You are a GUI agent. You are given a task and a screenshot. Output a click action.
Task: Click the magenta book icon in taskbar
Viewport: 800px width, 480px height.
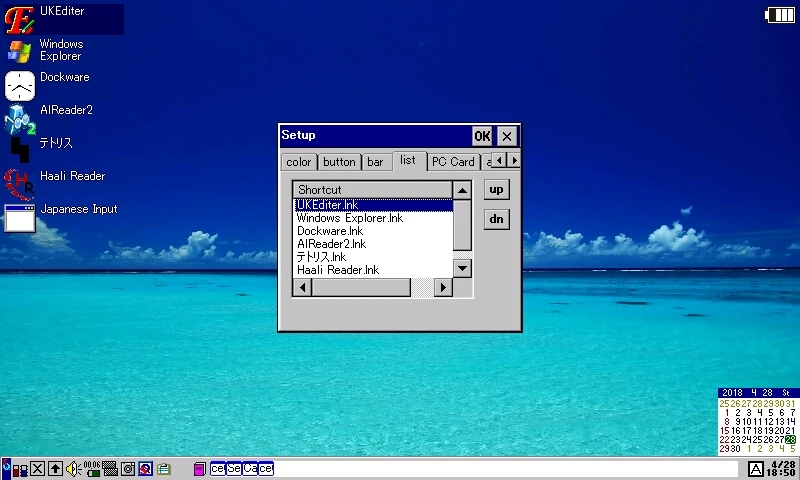click(199, 468)
